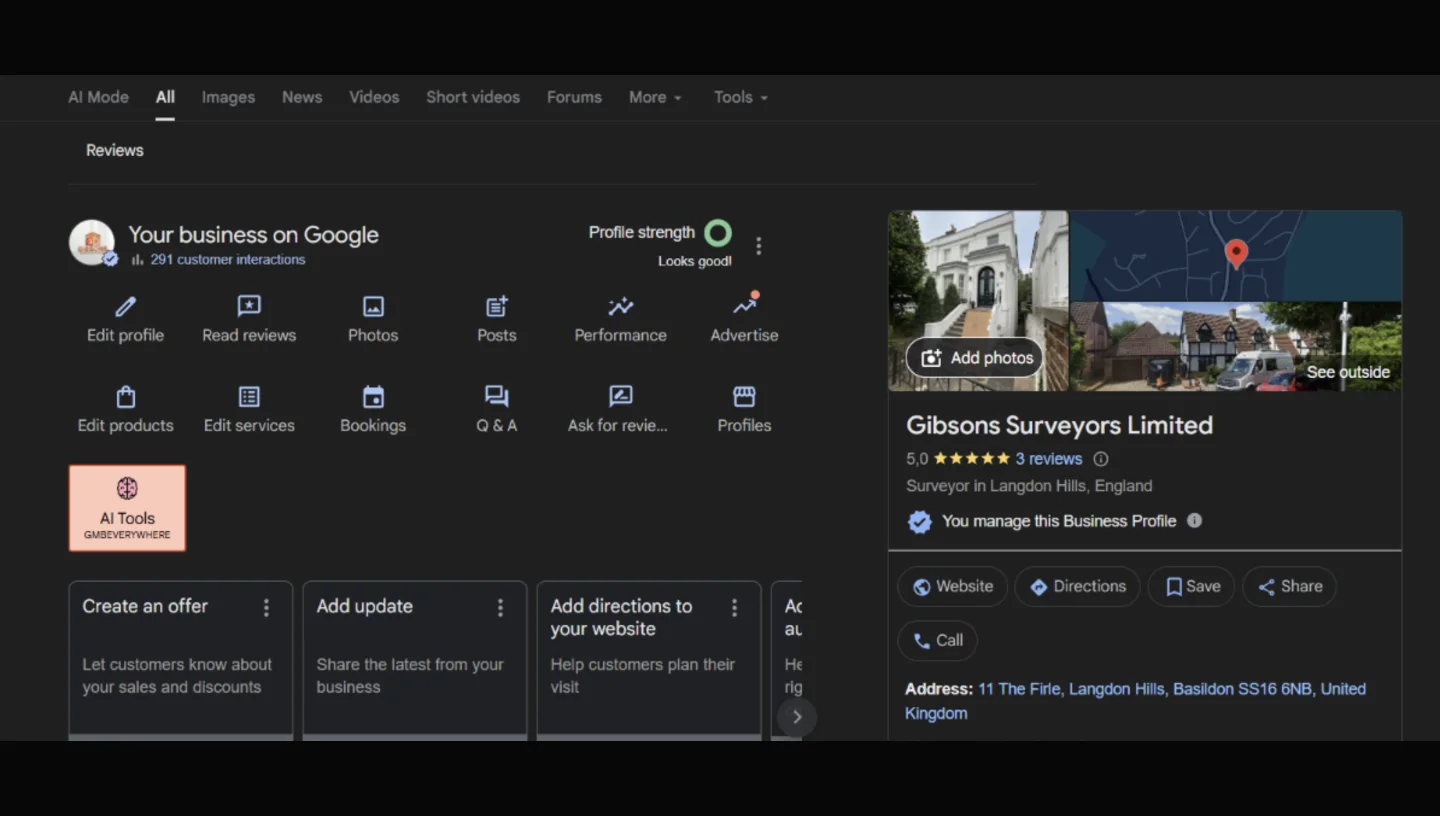Open the Add update card

click(415, 660)
